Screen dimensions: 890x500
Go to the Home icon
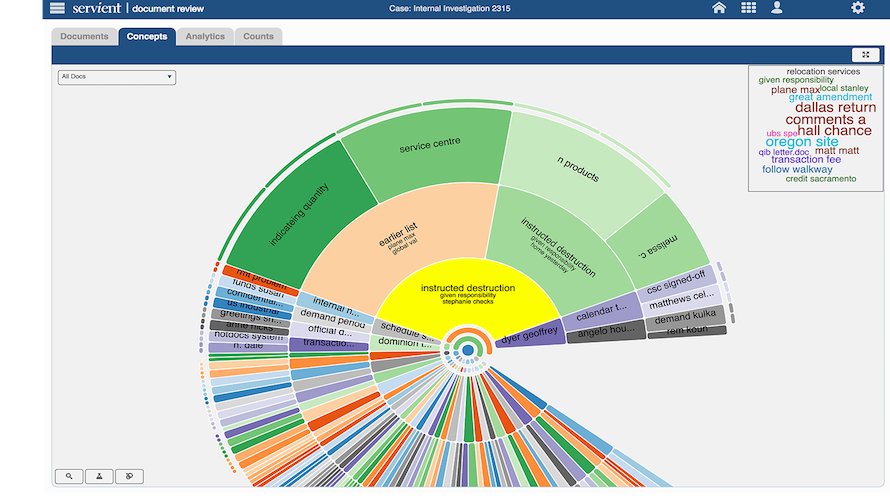(719, 8)
